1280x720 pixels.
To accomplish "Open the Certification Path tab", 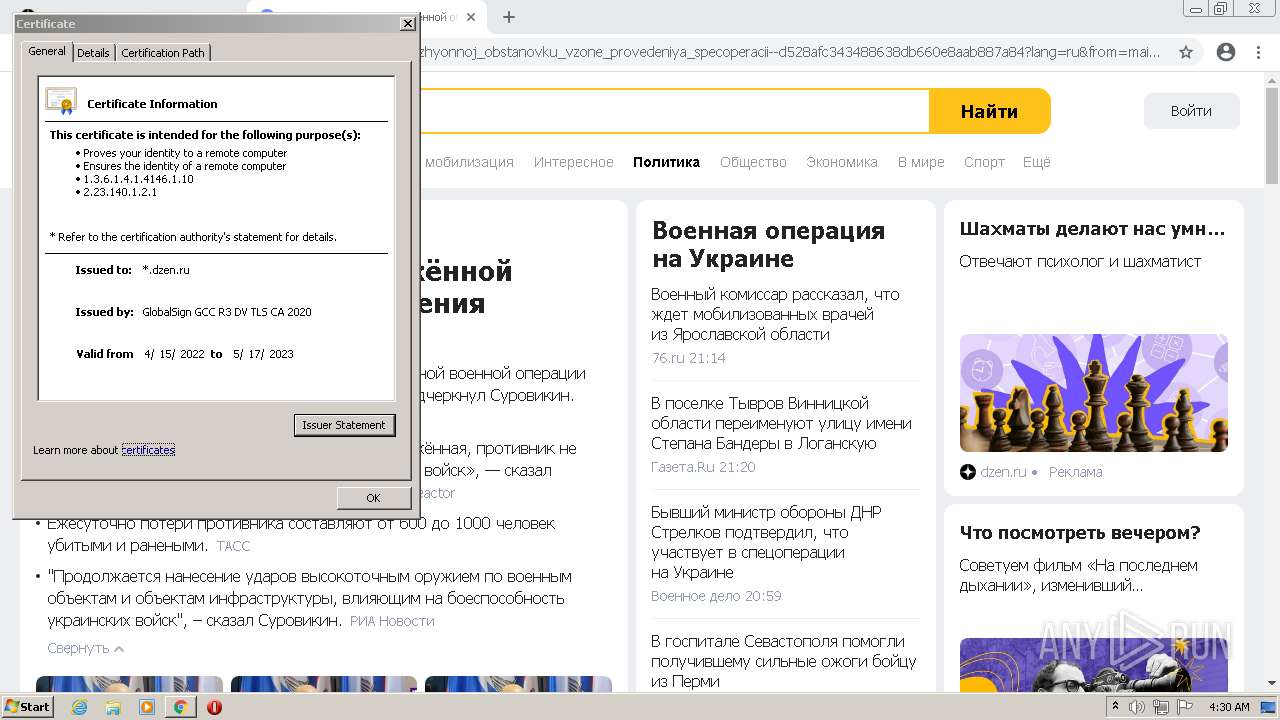I will coord(163,53).
